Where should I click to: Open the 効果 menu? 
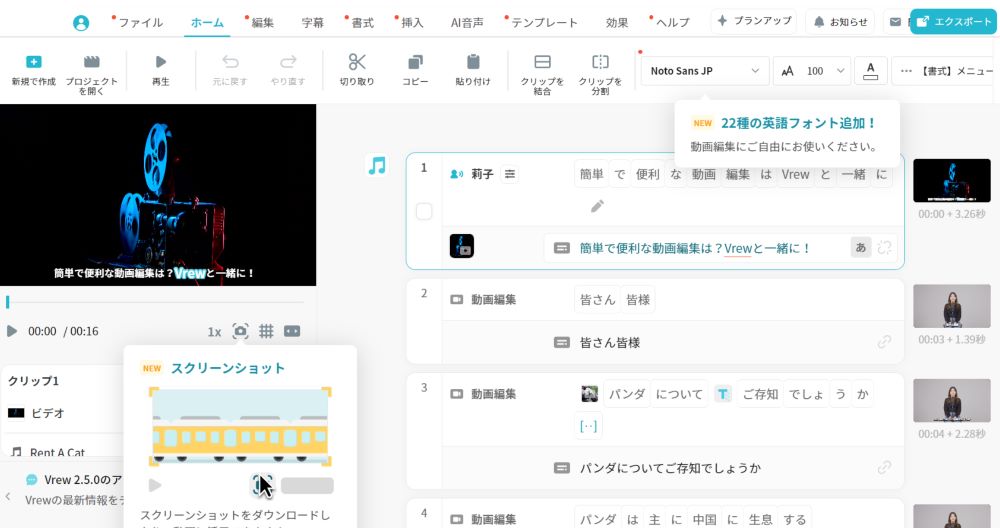[x=617, y=22]
